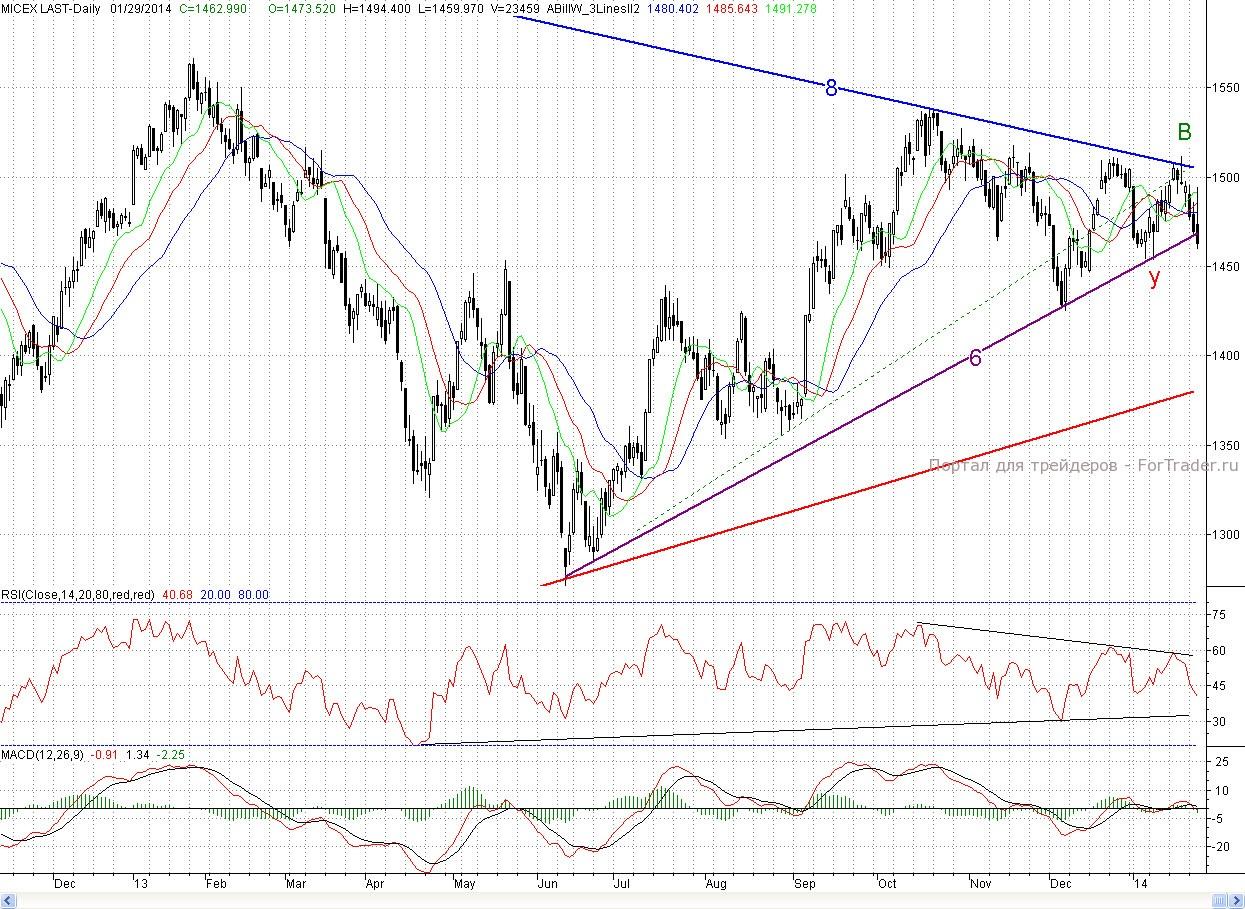Select the date 01/29/2014 in the header
The width and height of the screenshot is (1245, 909).
(x=141, y=7)
